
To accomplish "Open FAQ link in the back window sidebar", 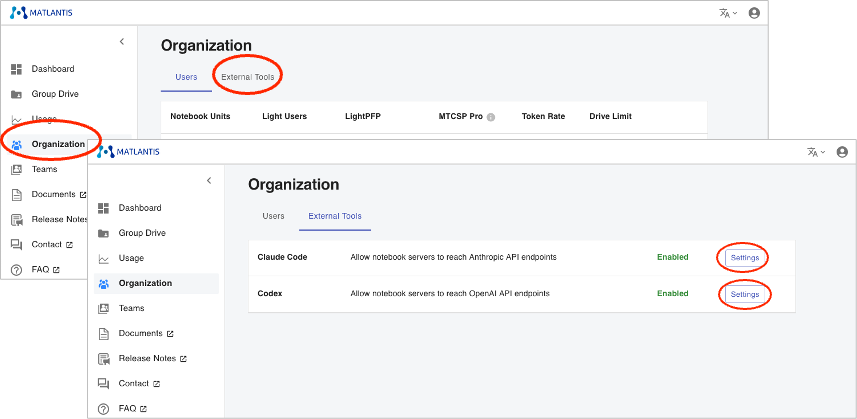I will coord(45,269).
